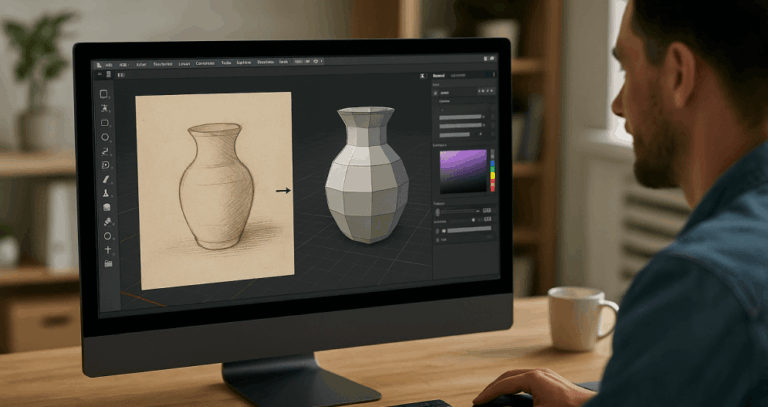This screenshot has width=768, height=407.
Task: Select the cube primitive tool in left toolbar
Action: tap(106, 207)
